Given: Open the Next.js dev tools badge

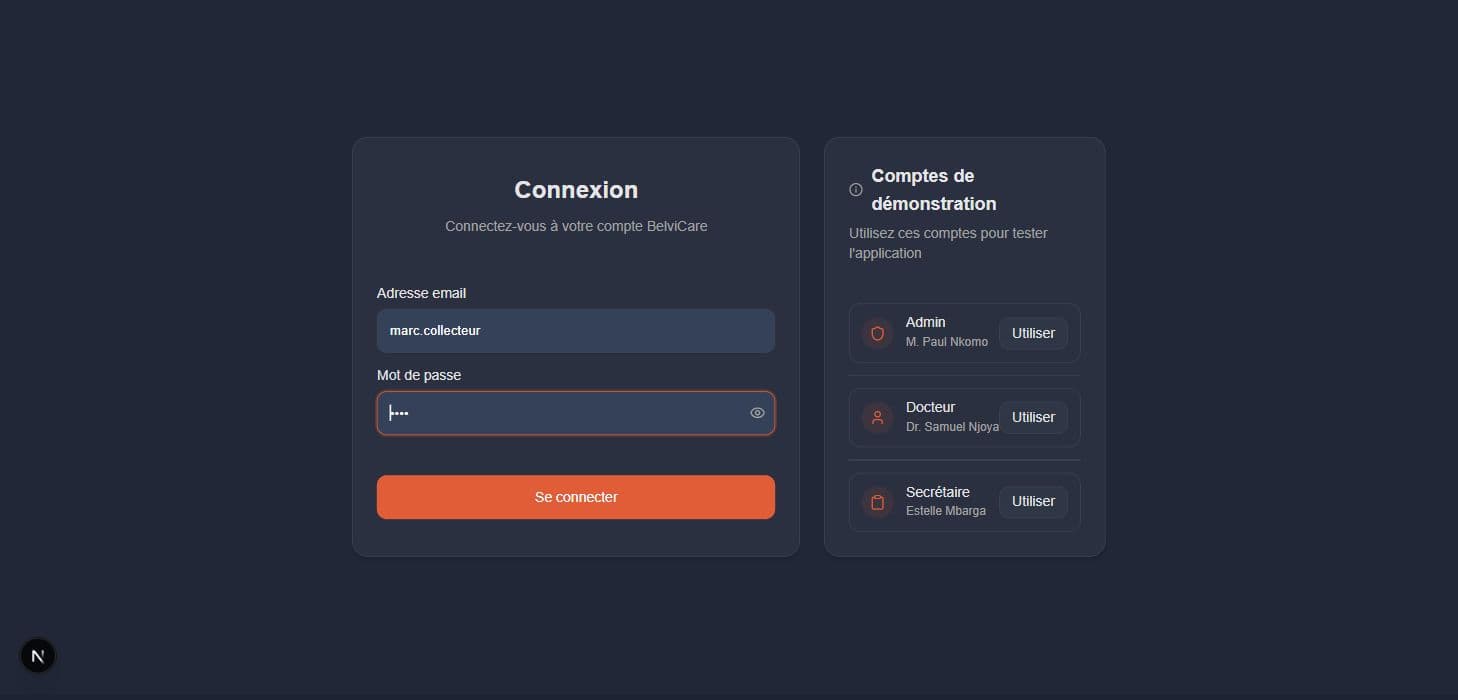Looking at the screenshot, I should pos(38,656).
